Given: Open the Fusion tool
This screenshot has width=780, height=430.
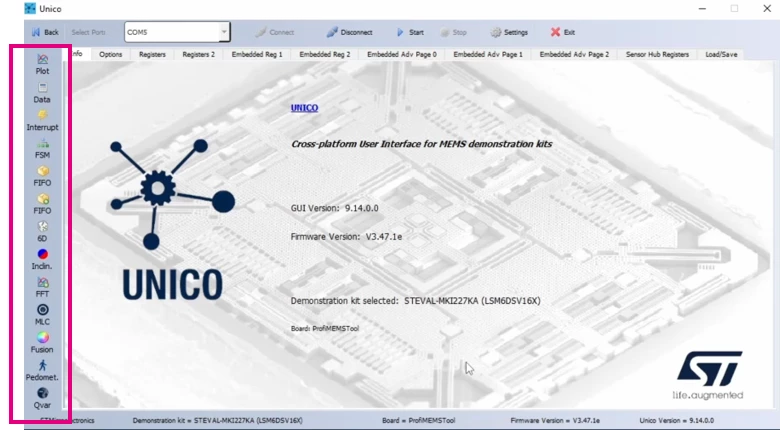Looking at the screenshot, I should pos(42,343).
